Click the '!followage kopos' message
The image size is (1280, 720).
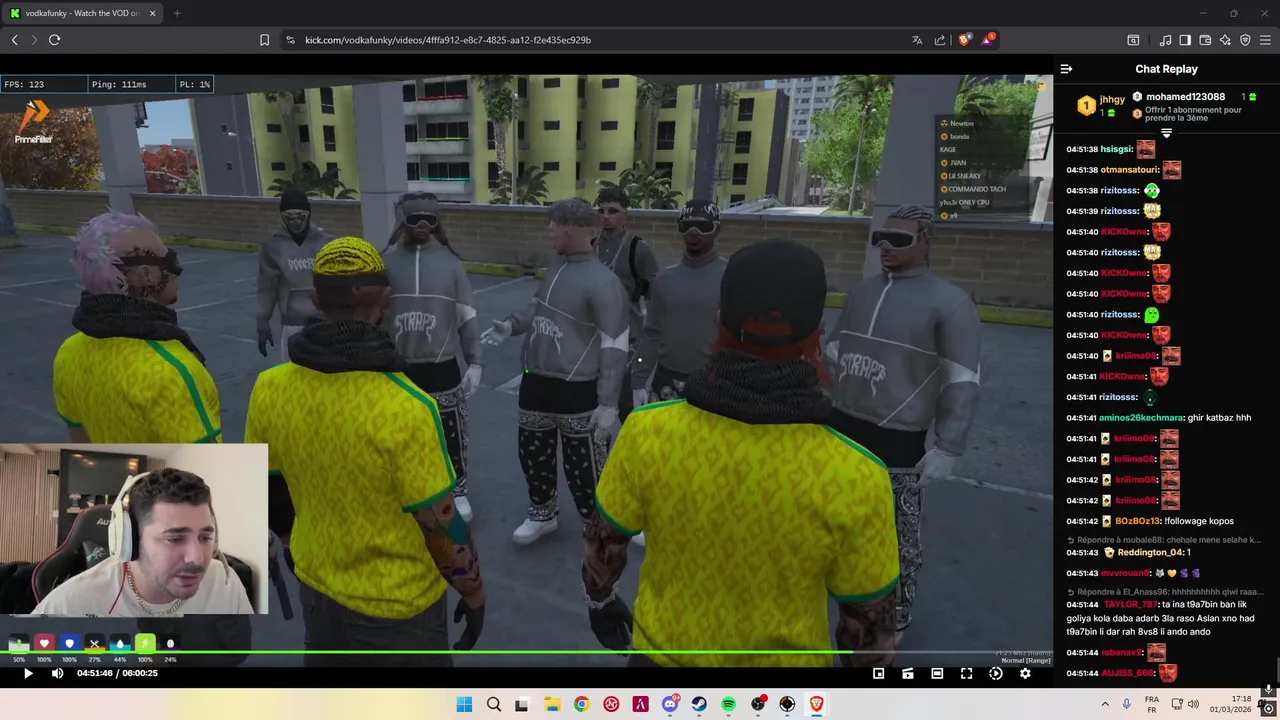[x=1199, y=521]
